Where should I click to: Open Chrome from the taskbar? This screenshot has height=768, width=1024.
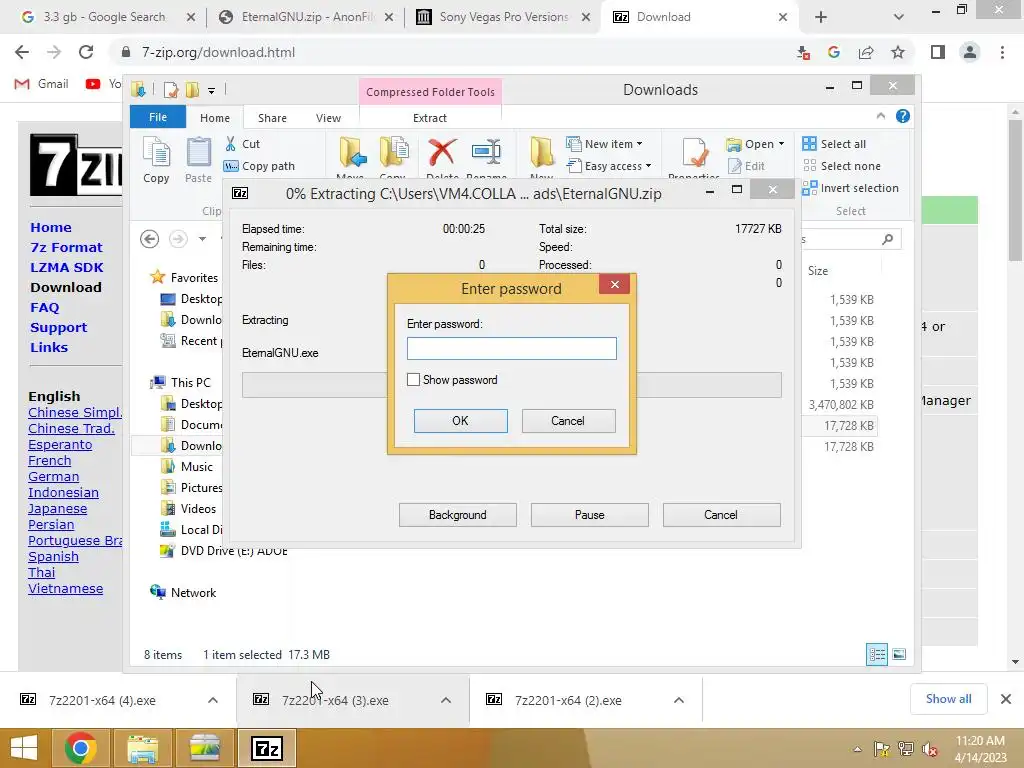click(x=81, y=748)
